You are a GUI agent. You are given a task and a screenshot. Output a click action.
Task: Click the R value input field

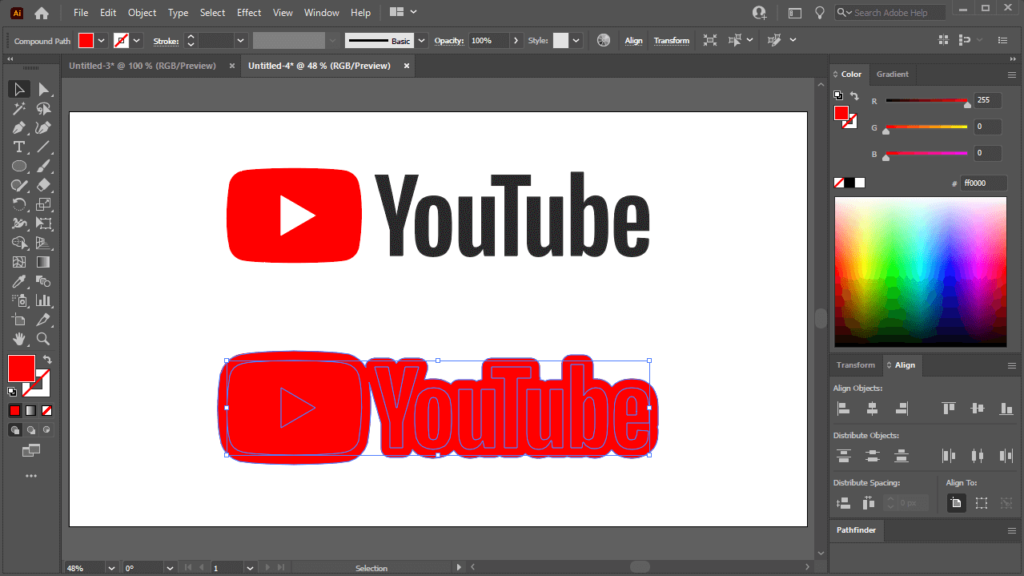click(987, 100)
